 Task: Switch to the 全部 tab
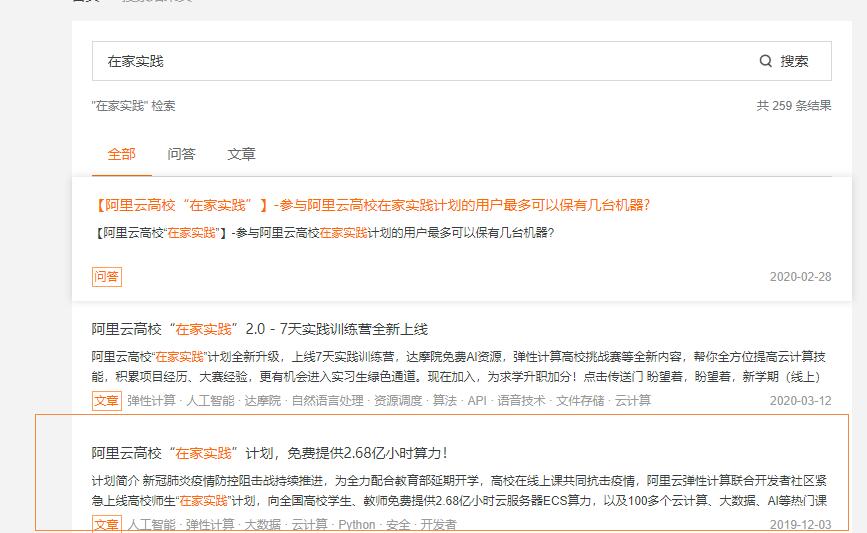pos(121,154)
